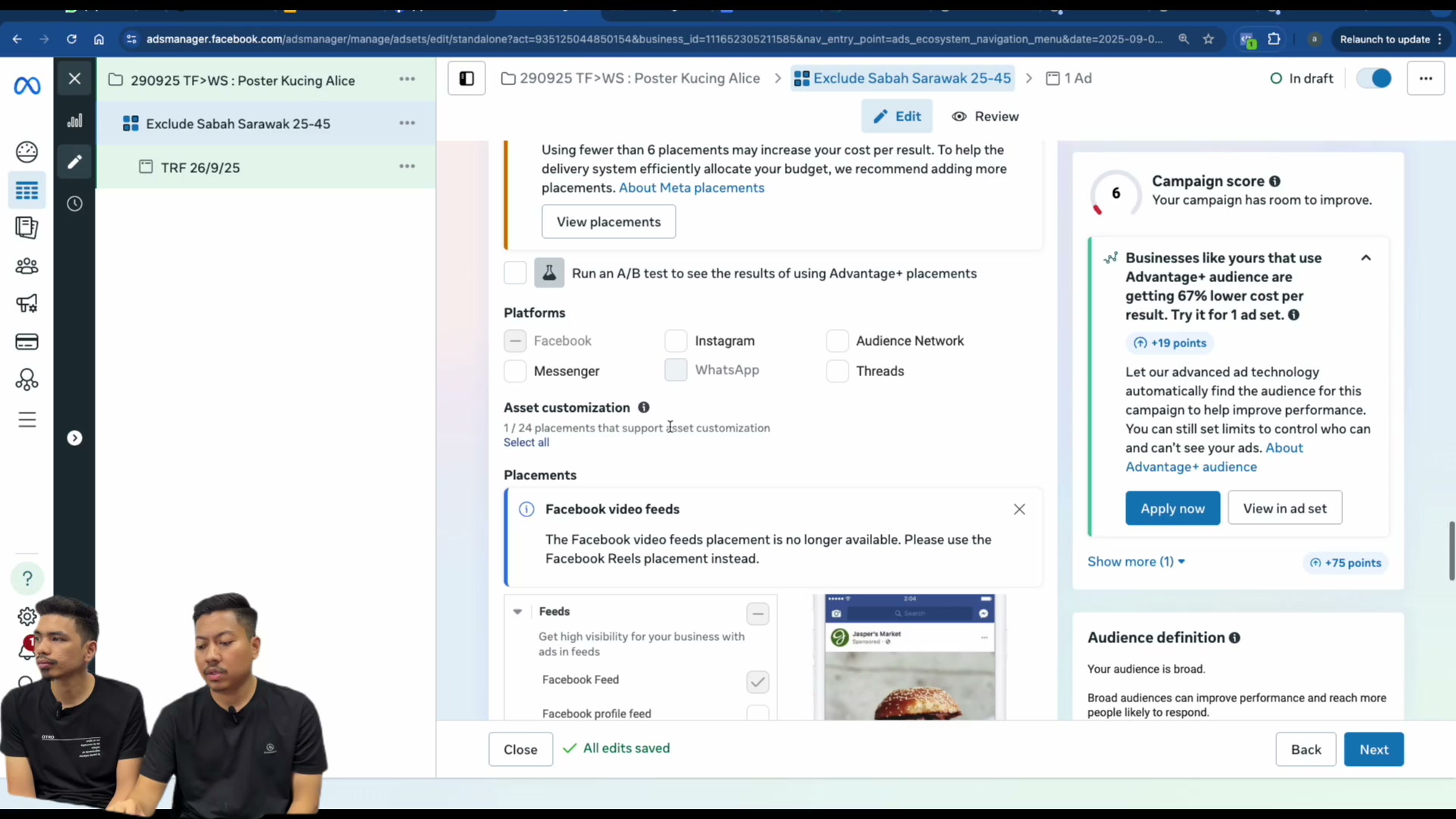This screenshot has width=1456, height=819.
Task: Expand Show more (1) recommendations
Action: [x=1136, y=562]
